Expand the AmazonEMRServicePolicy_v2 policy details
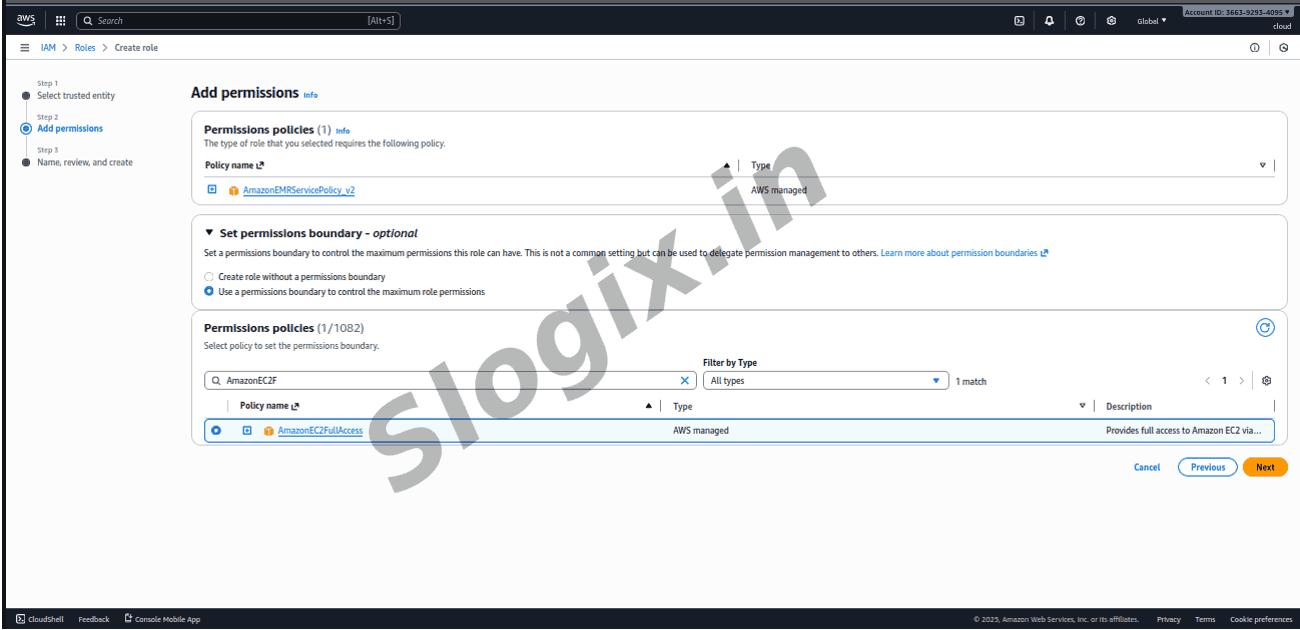Image resolution: width=1300 pixels, height=630 pixels. tap(212, 190)
